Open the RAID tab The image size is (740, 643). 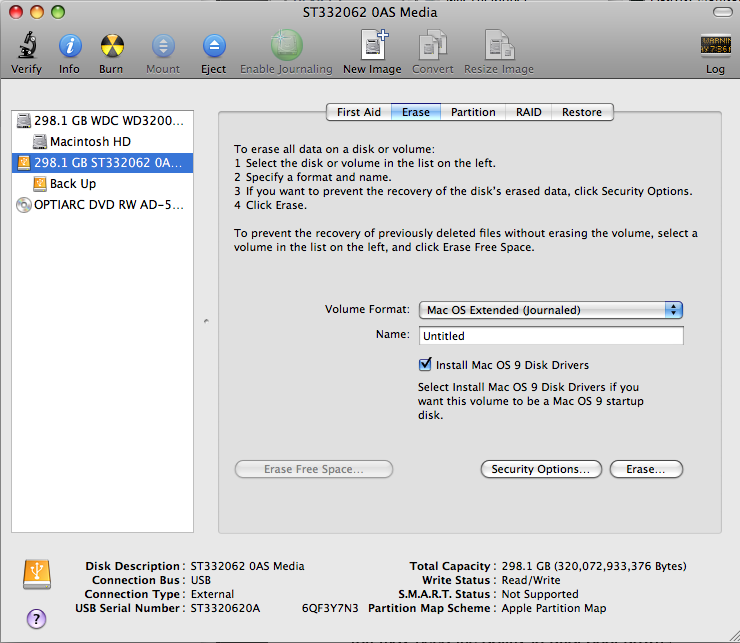[x=529, y=112]
